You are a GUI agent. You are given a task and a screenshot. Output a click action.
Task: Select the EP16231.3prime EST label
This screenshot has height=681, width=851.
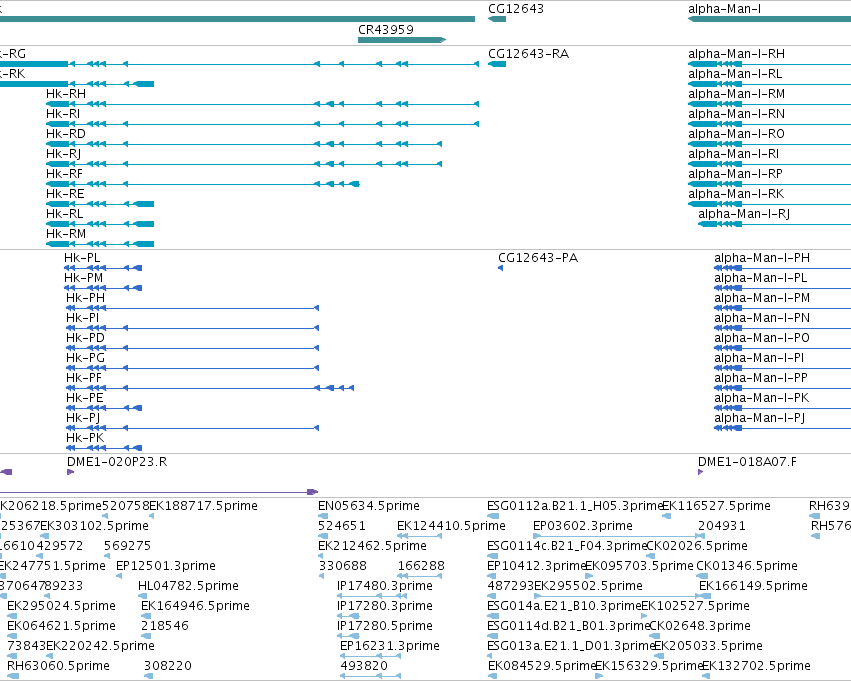[390, 646]
